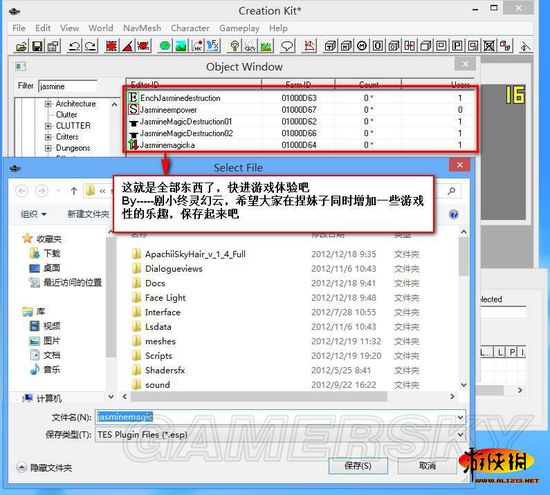Click the green globe toolbar icon
The height and width of the screenshot is (495, 550).
click(165, 46)
